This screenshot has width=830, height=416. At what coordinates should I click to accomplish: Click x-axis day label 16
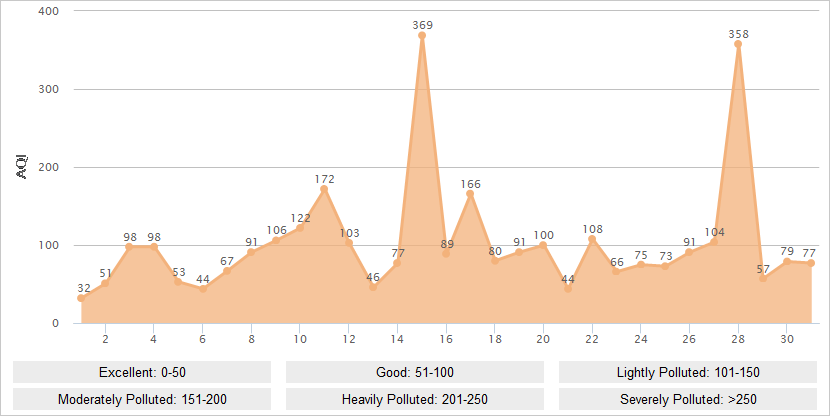(x=446, y=339)
